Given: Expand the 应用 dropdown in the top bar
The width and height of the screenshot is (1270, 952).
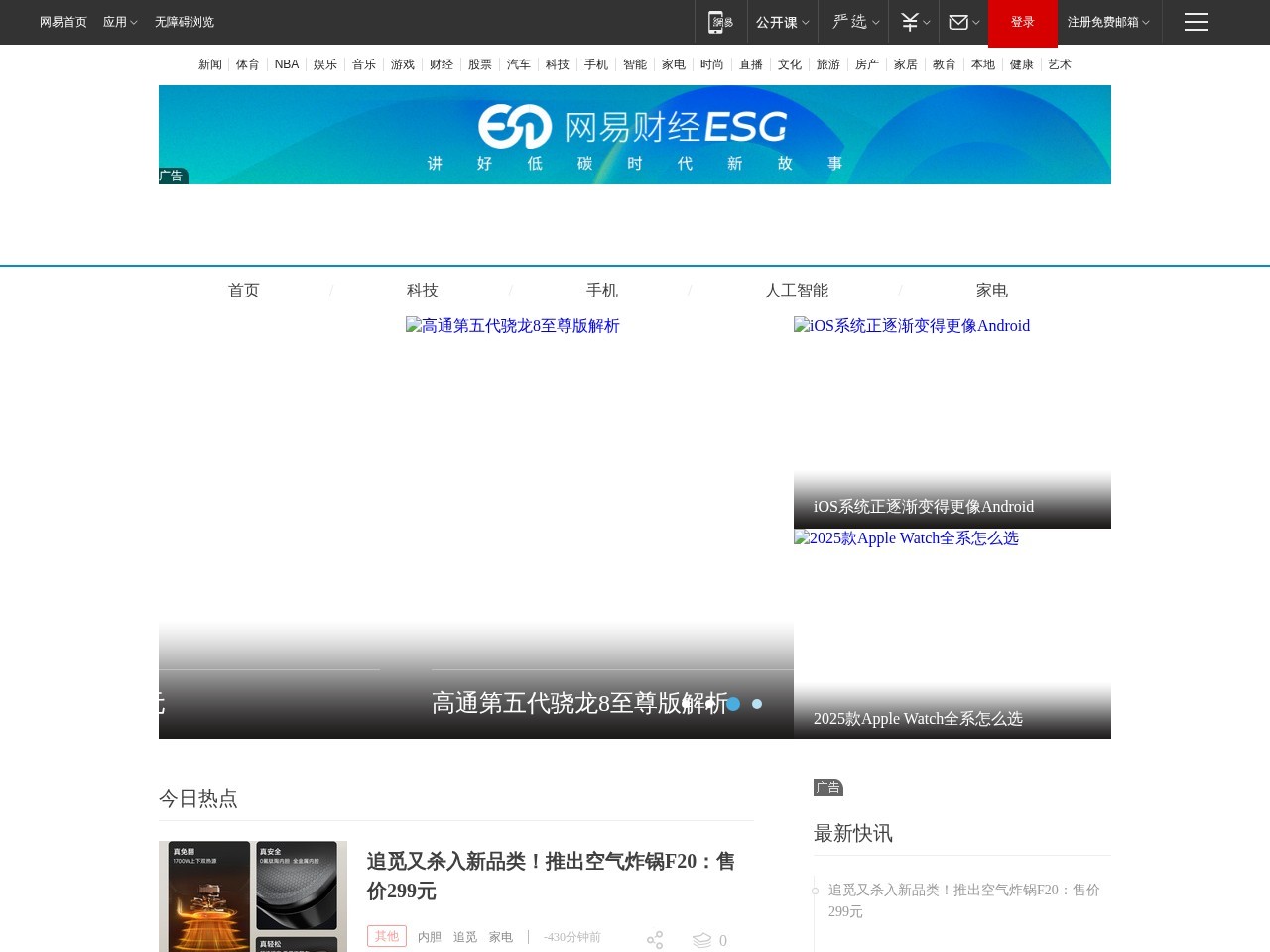Looking at the screenshot, I should [x=120, y=22].
